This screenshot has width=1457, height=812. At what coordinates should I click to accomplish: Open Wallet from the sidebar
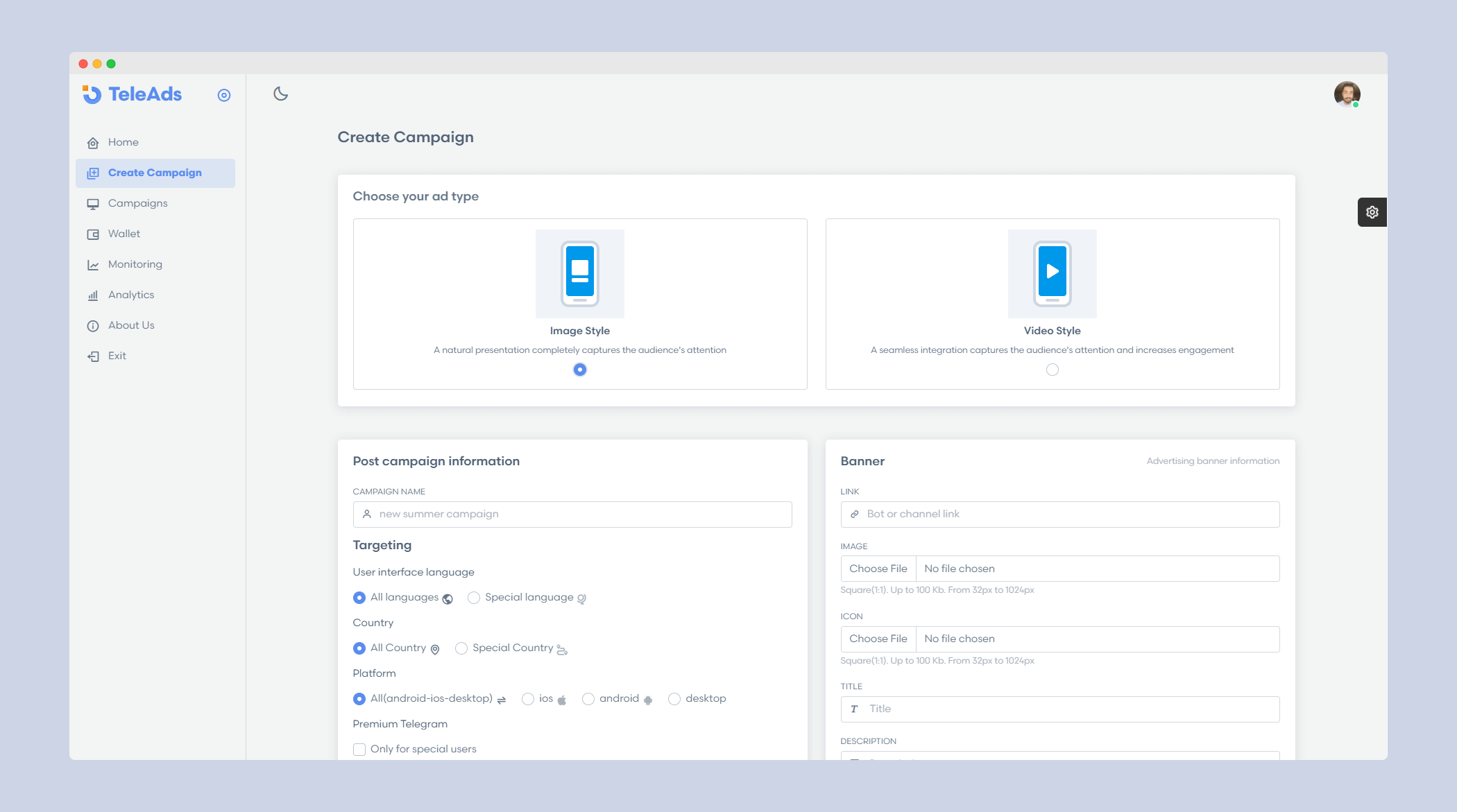point(123,234)
